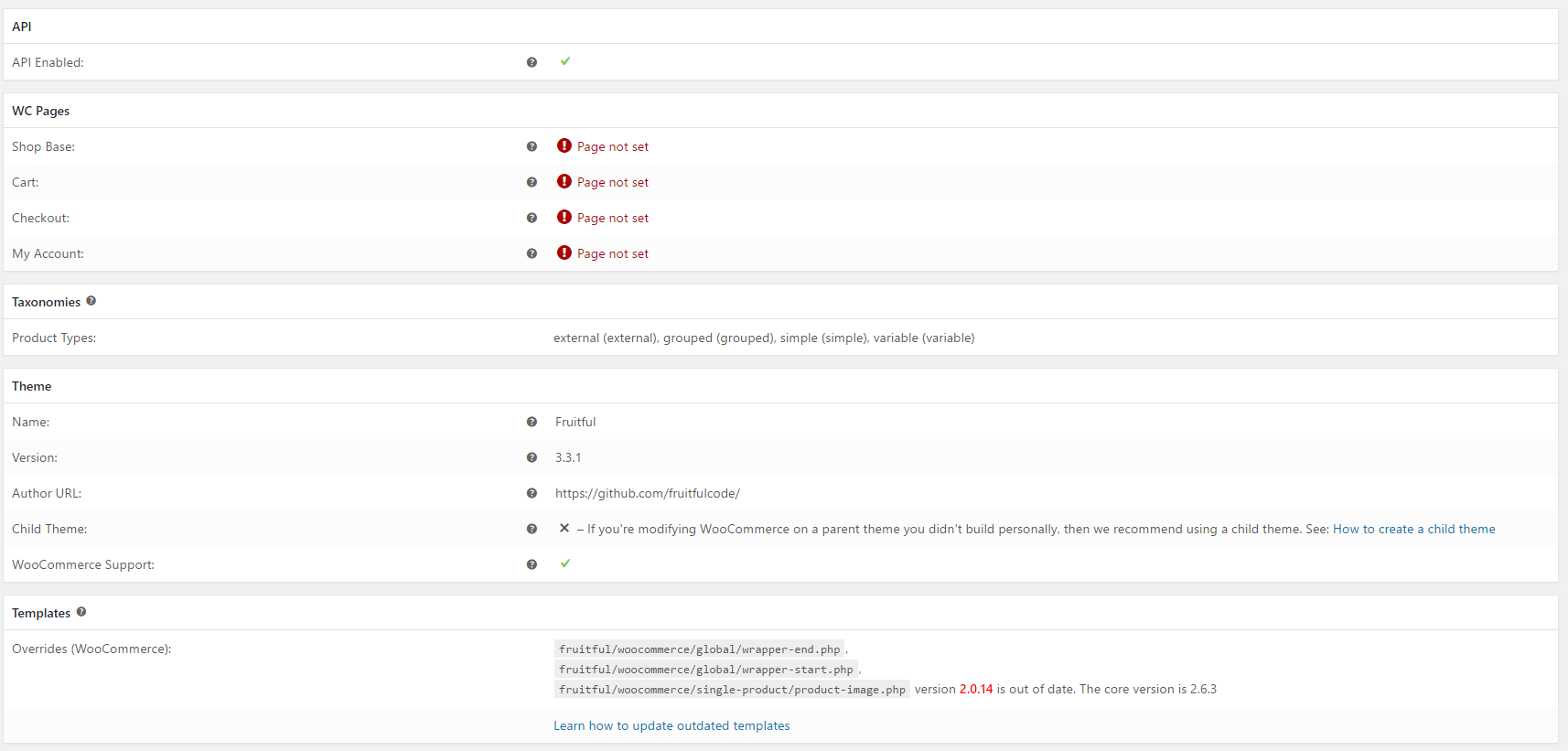The height and width of the screenshot is (751, 1568).
Task: Click the help icon for WooCommerce Support
Action: pyautogui.click(x=532, y=564)
